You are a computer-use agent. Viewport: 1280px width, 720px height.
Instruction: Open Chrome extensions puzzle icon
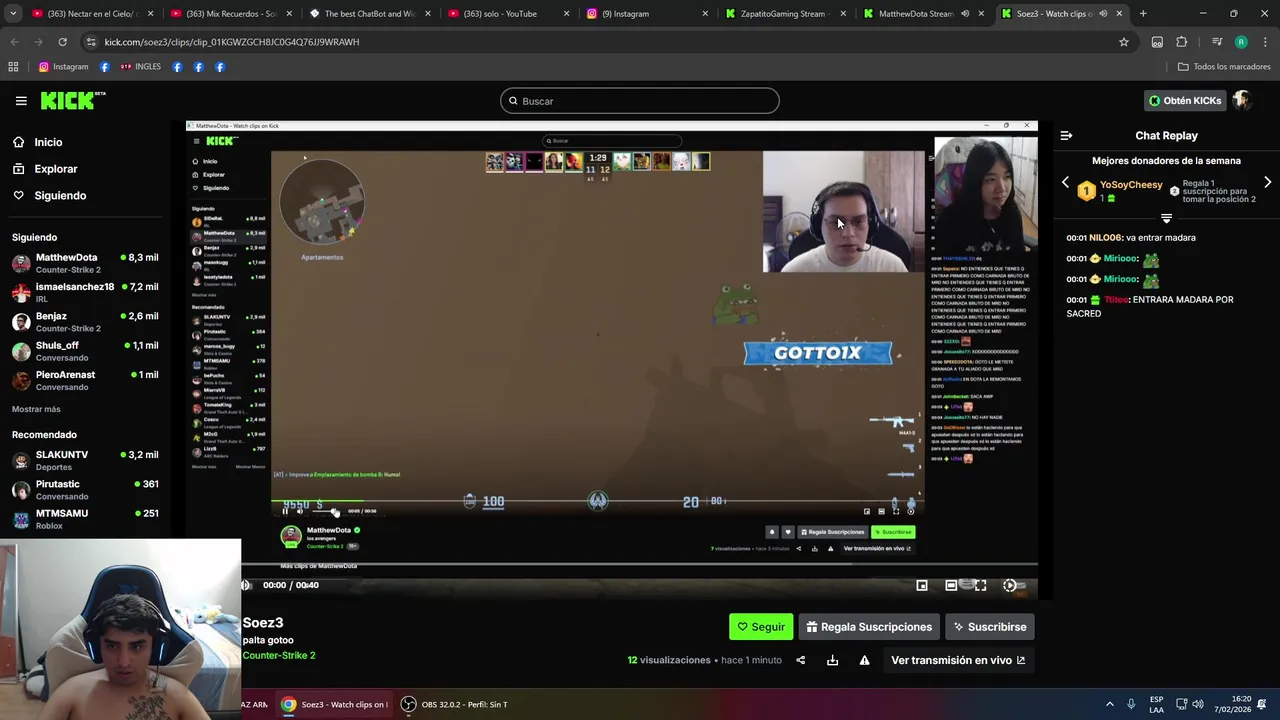(x=1182, y=42)
